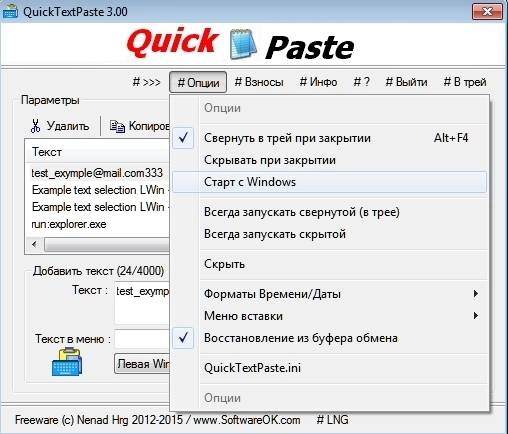Click the horizontal scrollbar left arrow
The width and height of the screenshot is (508, 434).
pyautogui.click(x=34, y=244)
